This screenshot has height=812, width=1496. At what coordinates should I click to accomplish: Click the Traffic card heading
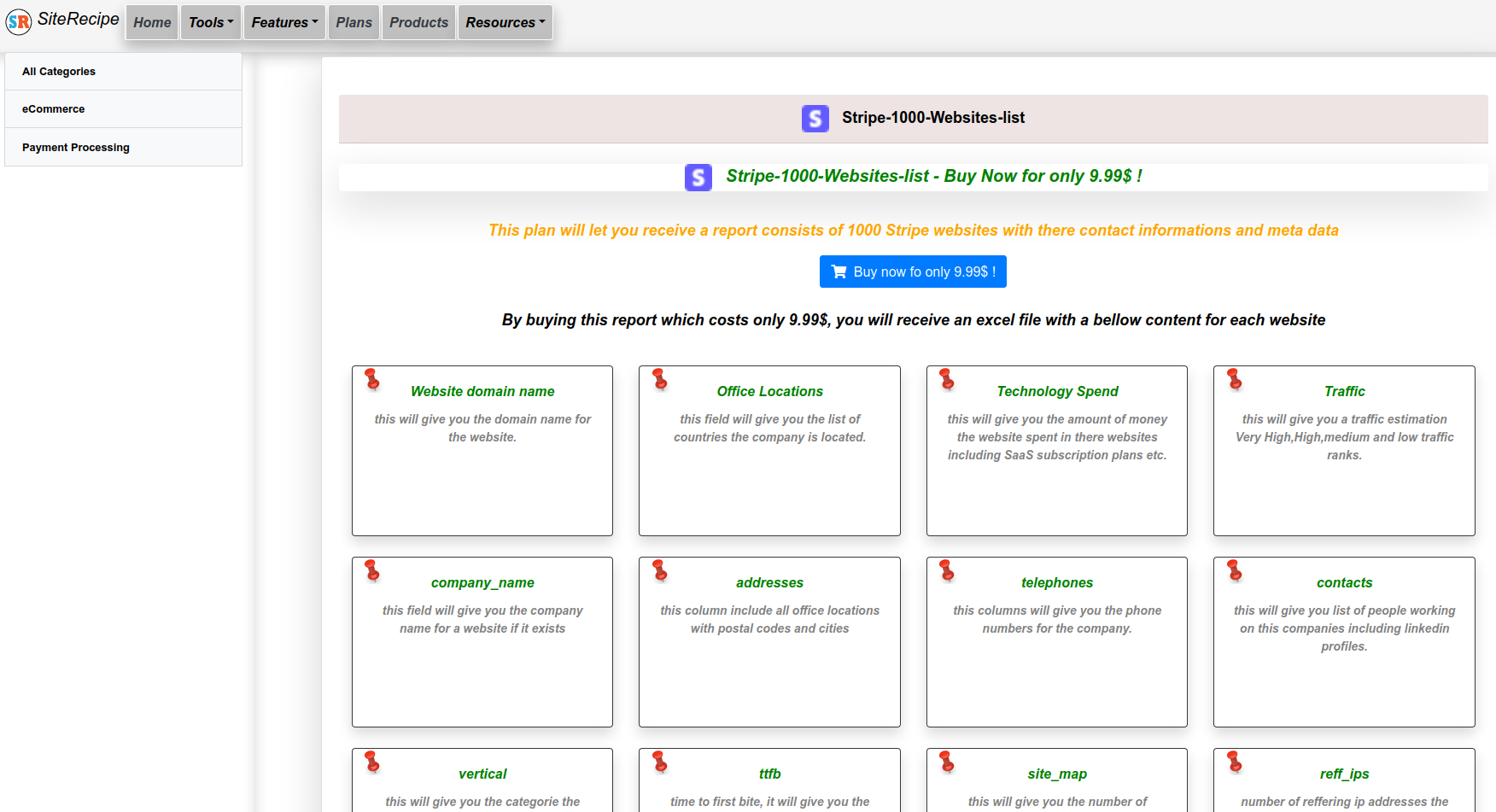pyautogui.click(x=1345, y=391)
